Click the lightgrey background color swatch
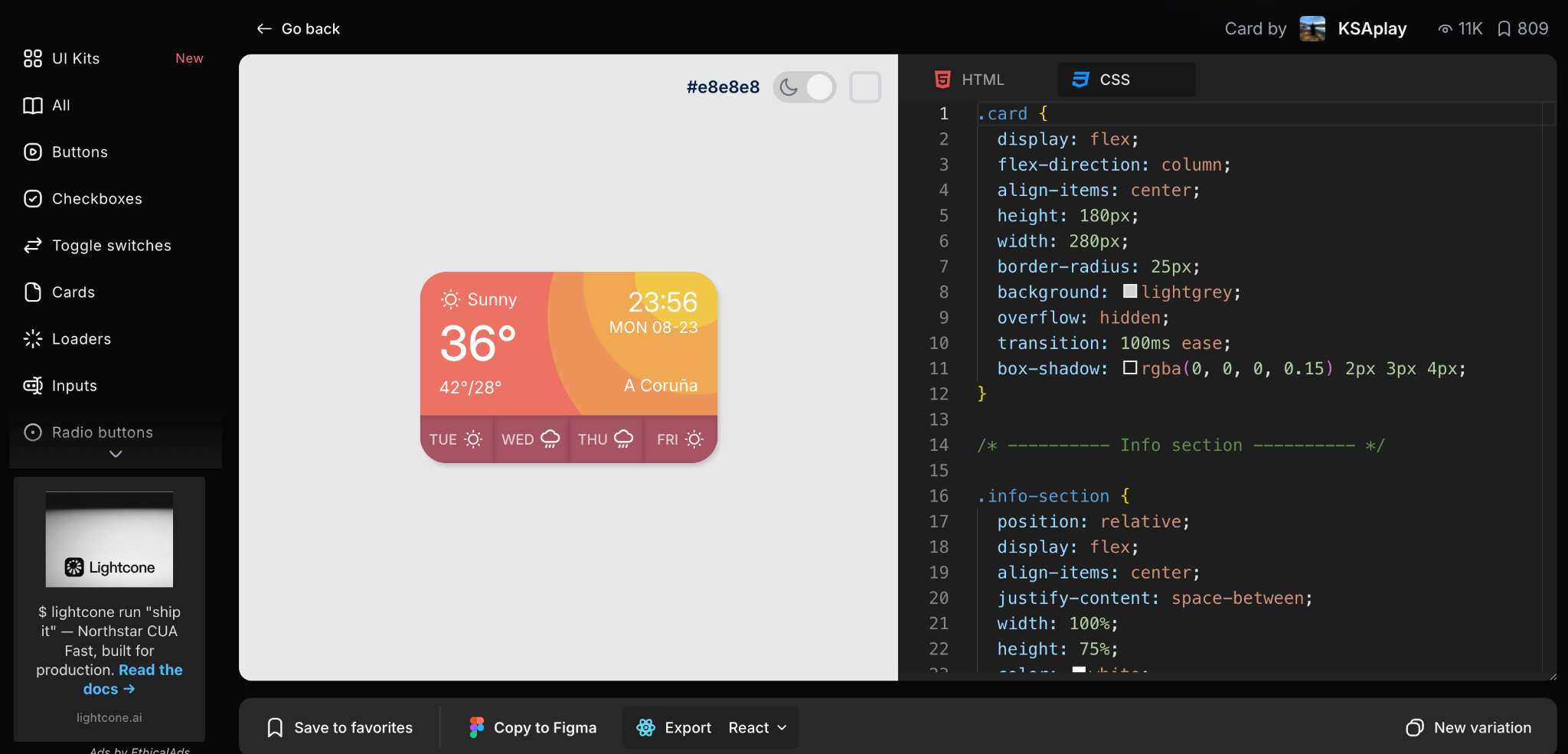 click(1129, 292)
